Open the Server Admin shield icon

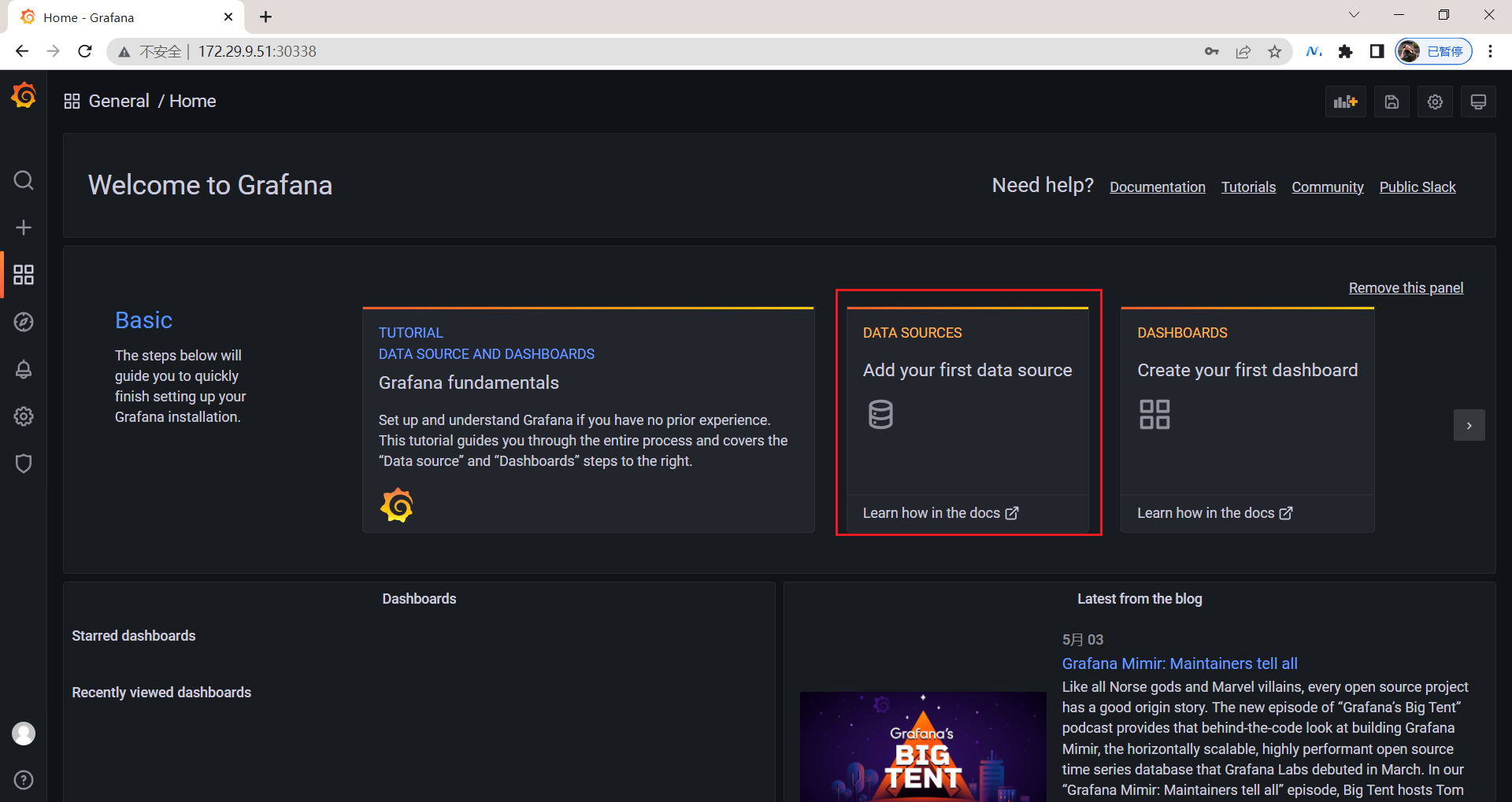point(24,464)
